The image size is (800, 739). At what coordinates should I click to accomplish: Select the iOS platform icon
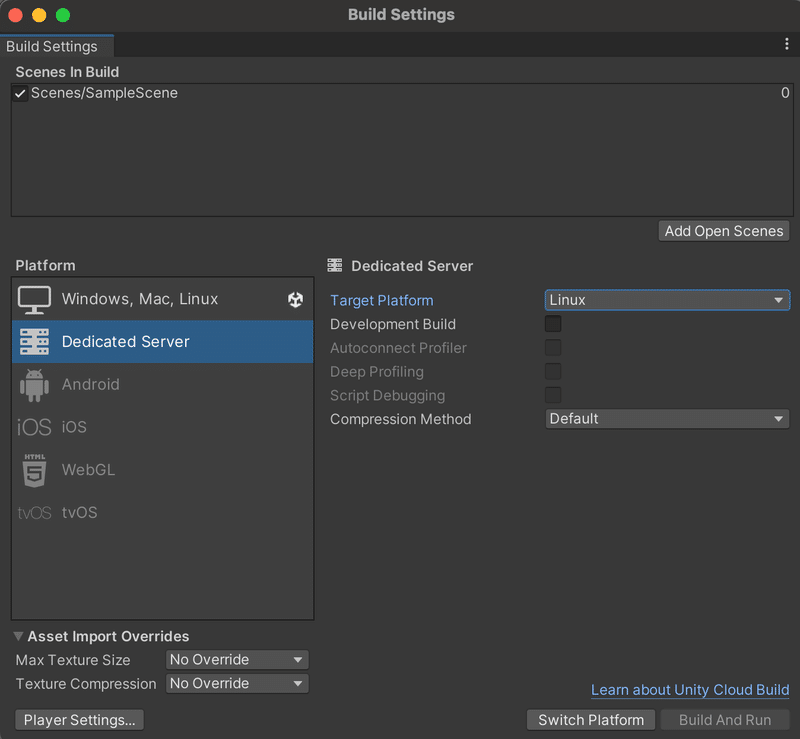(35, 427)
